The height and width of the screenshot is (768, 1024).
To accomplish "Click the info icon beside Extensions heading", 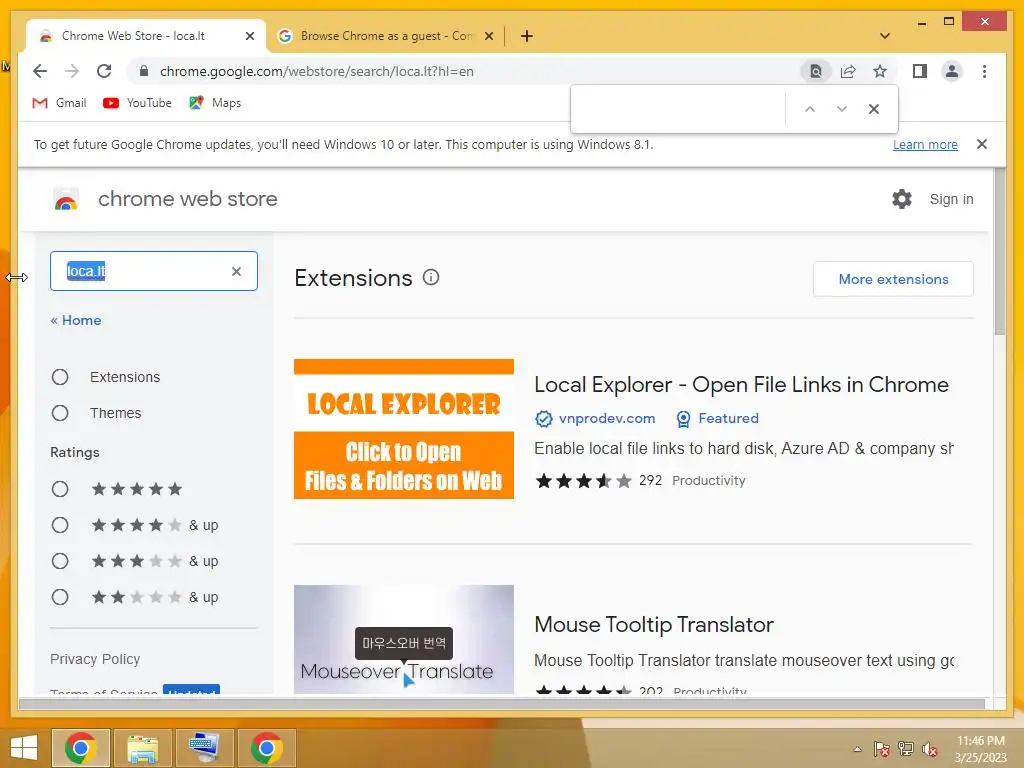I will pos(431,278).
